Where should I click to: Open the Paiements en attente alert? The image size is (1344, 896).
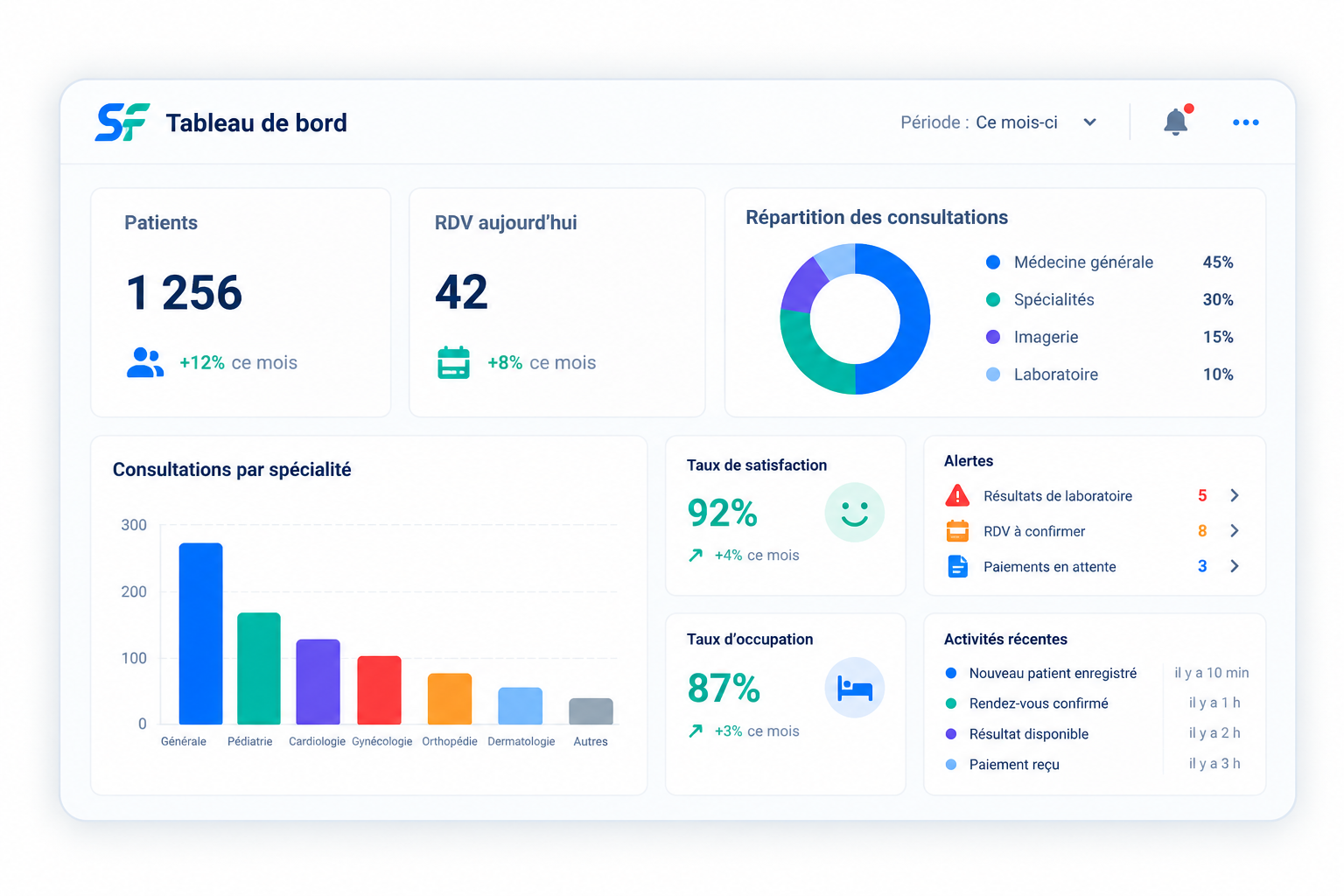pos(1094,566)
